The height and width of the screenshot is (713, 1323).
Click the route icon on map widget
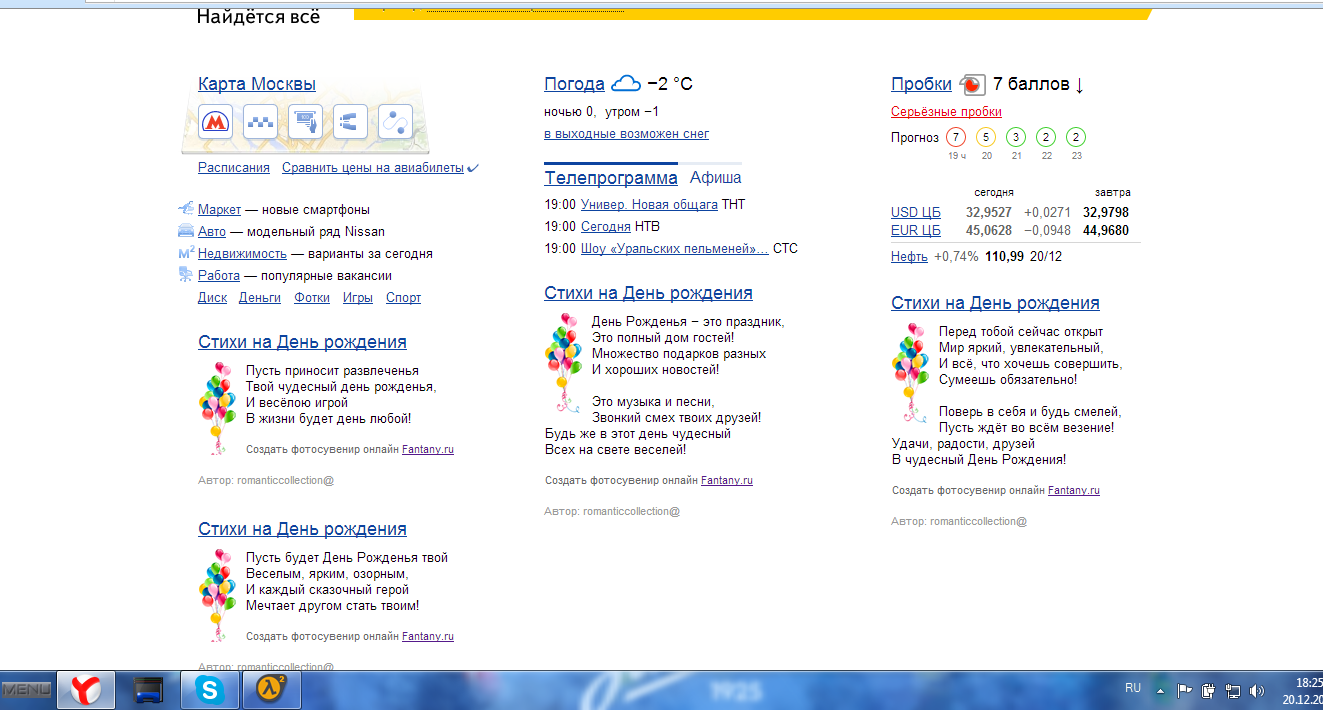click(395, 122)
